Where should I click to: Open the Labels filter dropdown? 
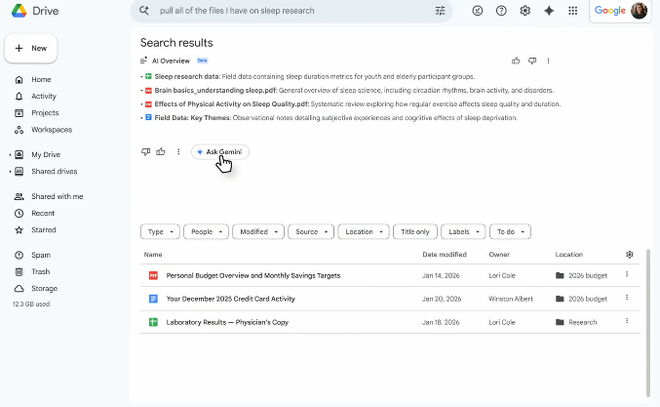point(463,232)
